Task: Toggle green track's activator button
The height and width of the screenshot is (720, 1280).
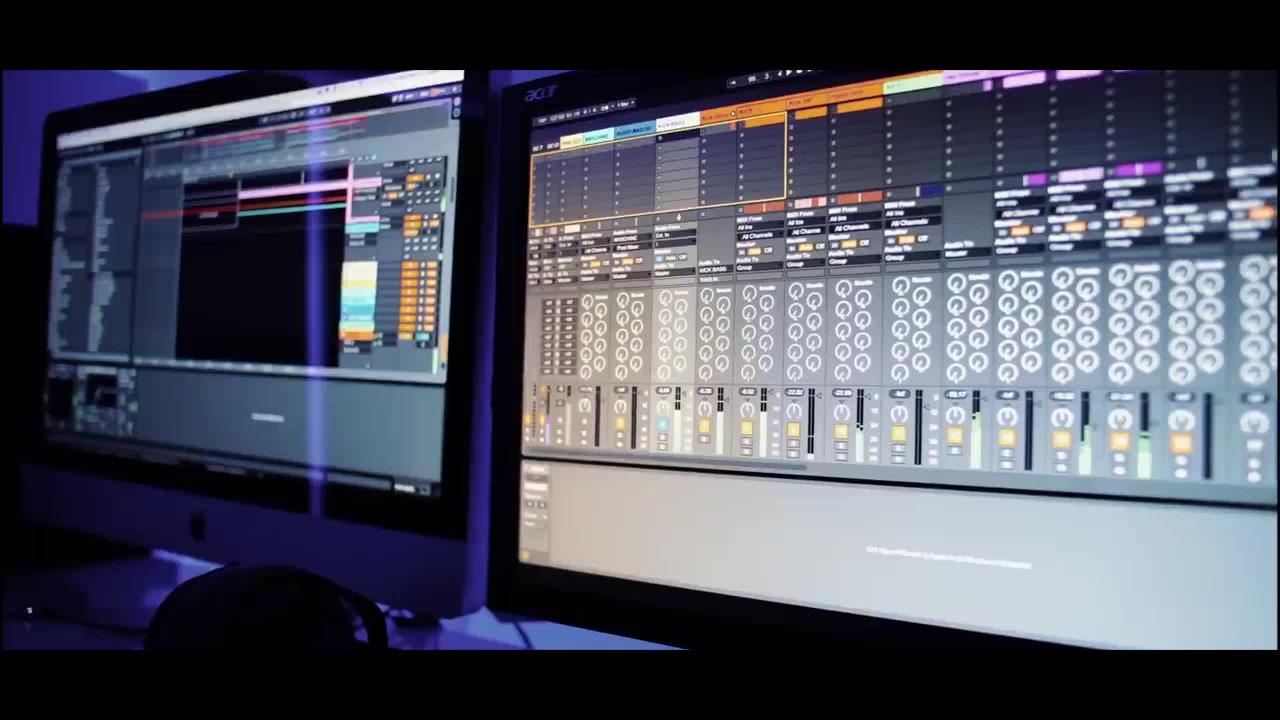Action: (898, 433)
